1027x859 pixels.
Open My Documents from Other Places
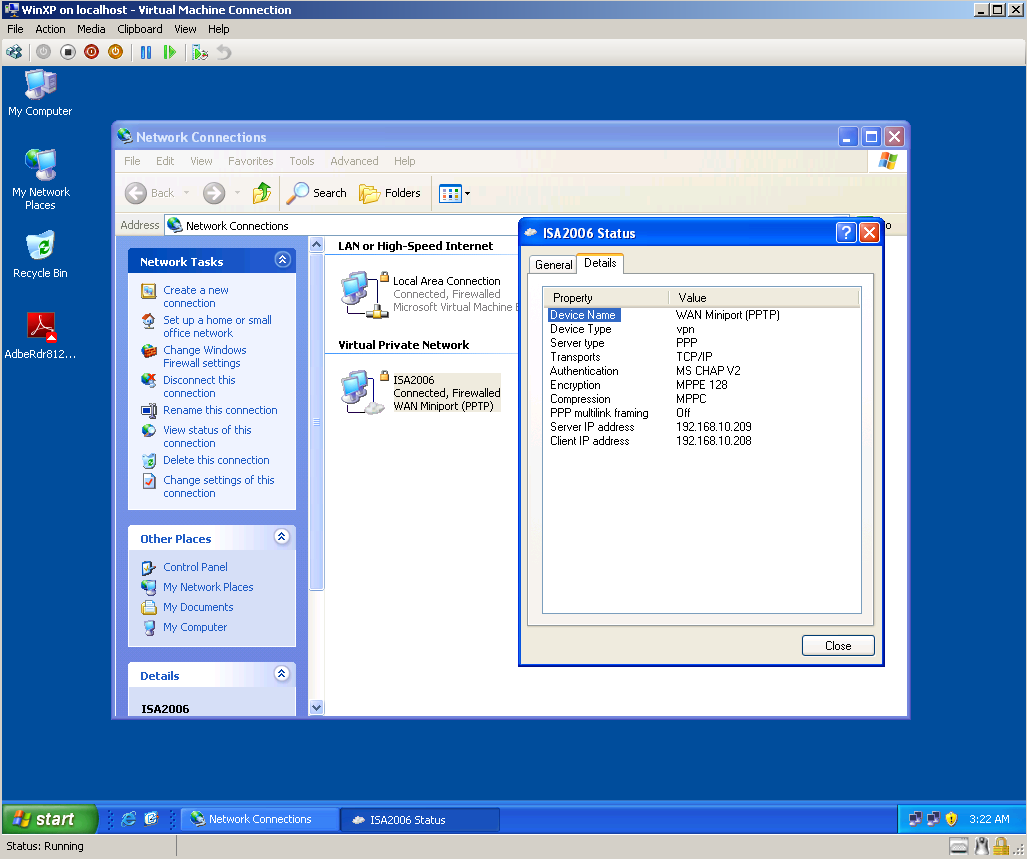coord(198,607)
